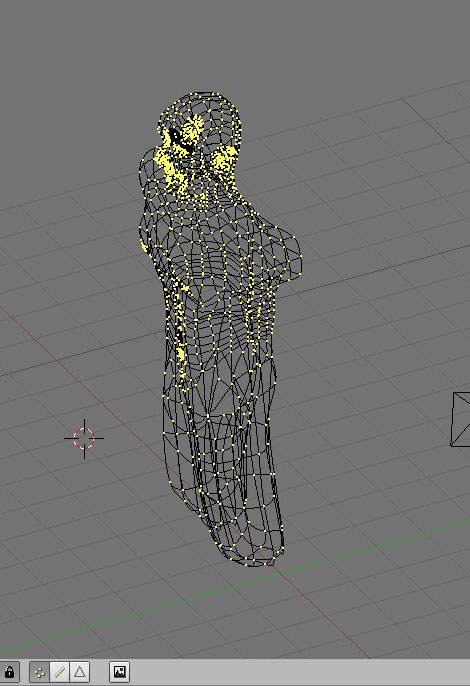
Task: Click the render this window image icon
Action: pos(119,672)
